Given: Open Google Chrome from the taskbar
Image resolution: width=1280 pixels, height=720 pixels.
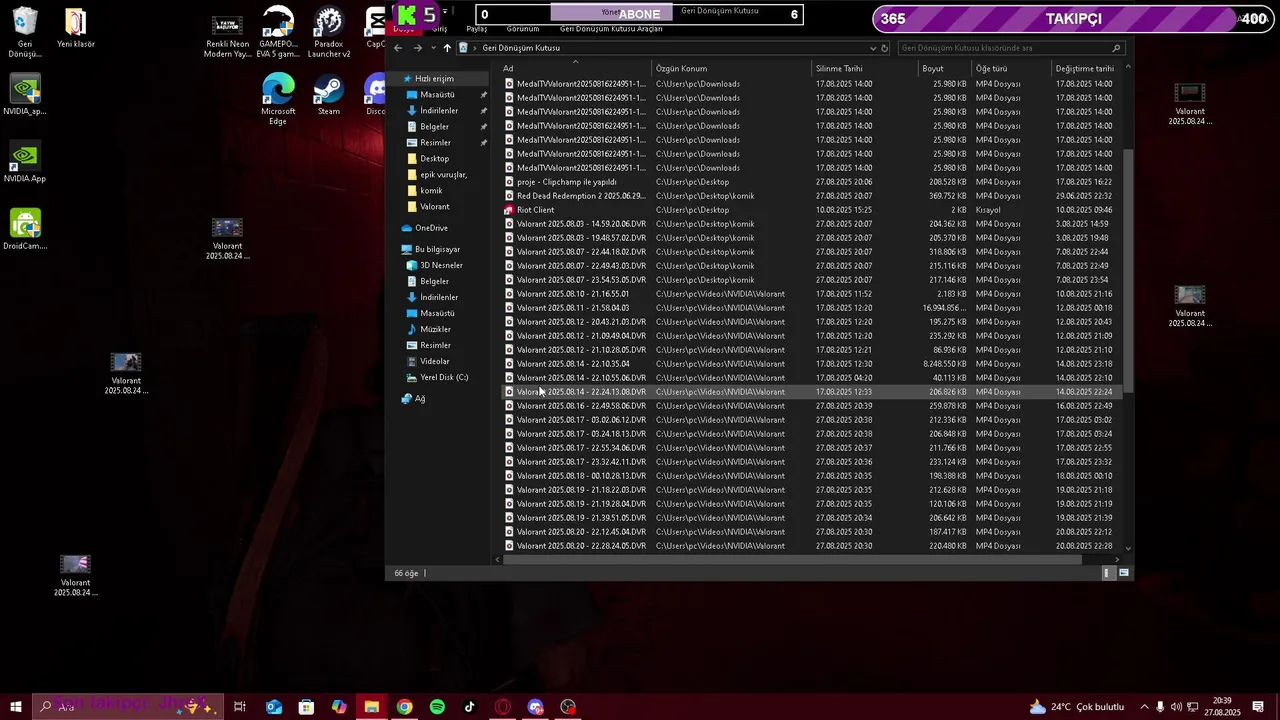Looking at the screenshot, I should click(404, 707).
